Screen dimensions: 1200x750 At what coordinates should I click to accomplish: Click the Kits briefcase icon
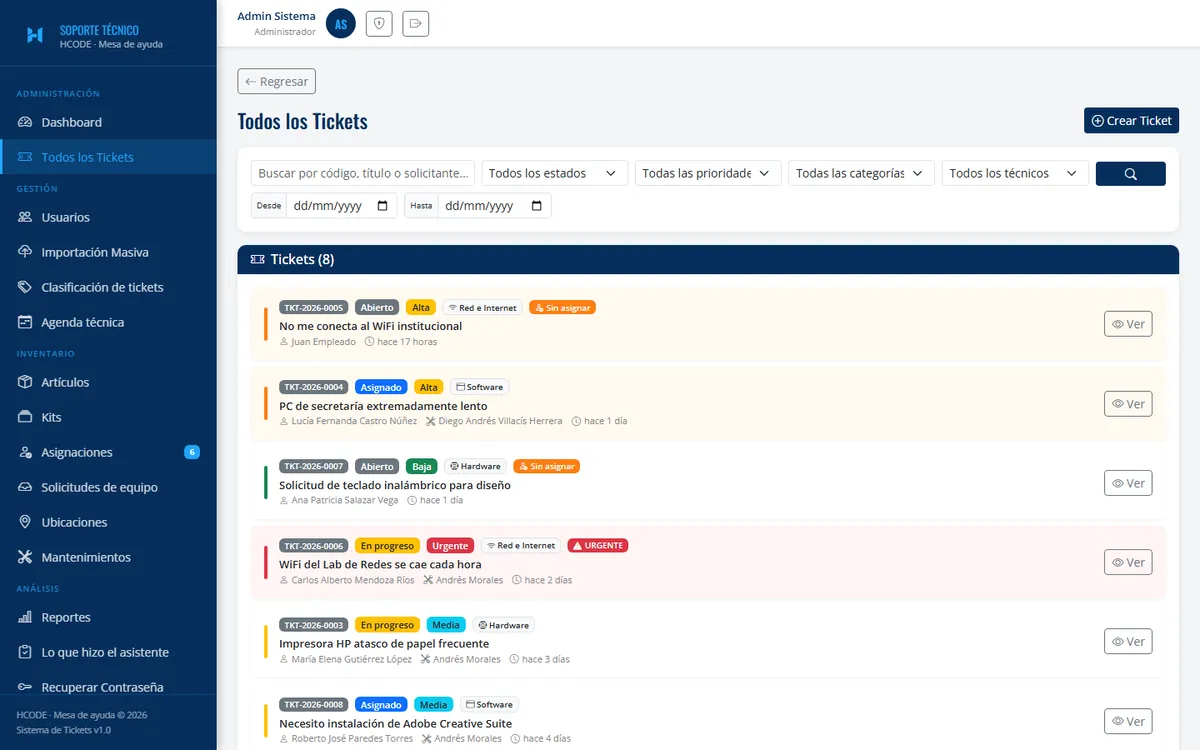pos(25,417)
